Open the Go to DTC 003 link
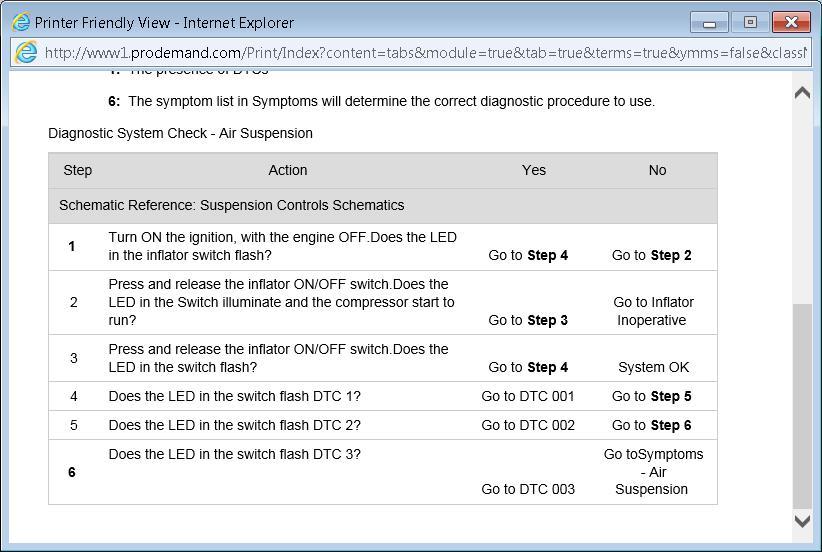 pyautogui.click(x=528, y=489)
